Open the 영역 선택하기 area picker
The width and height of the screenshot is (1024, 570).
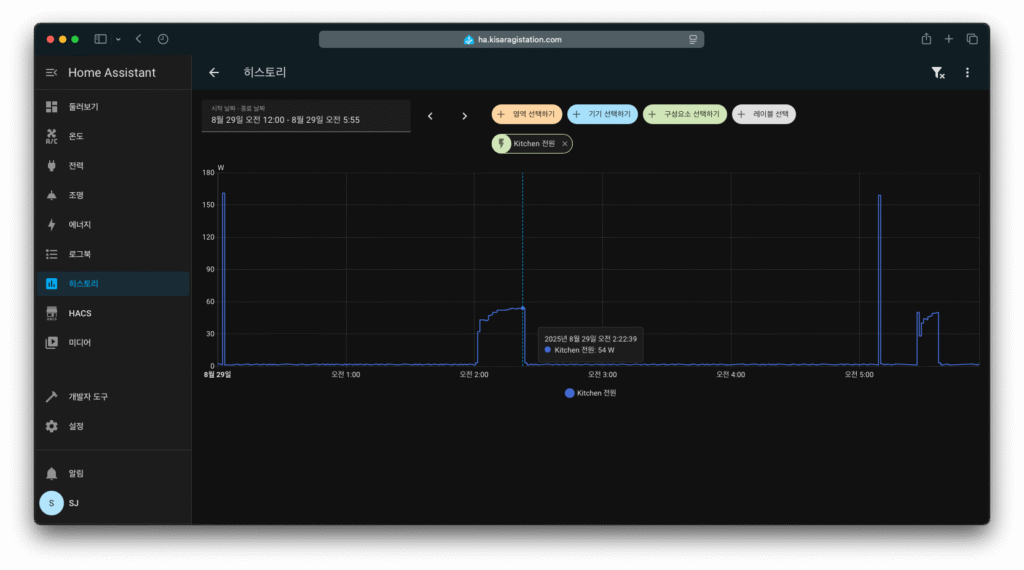(526, 115)
